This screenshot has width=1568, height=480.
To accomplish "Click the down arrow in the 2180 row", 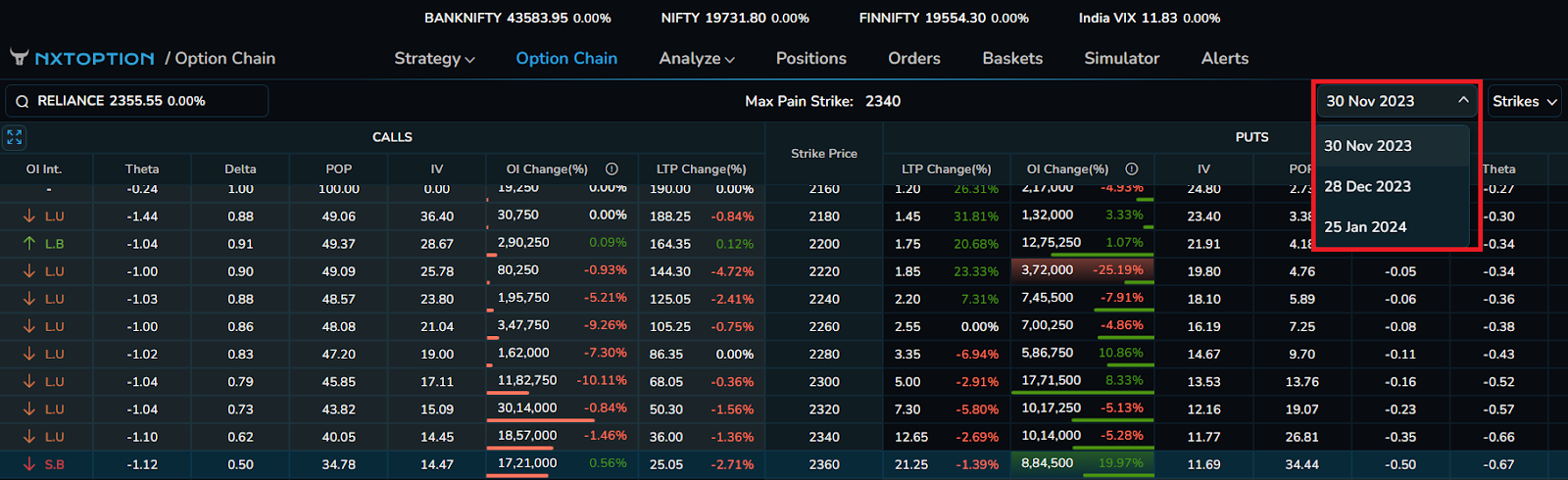I will tap(29, 216).
